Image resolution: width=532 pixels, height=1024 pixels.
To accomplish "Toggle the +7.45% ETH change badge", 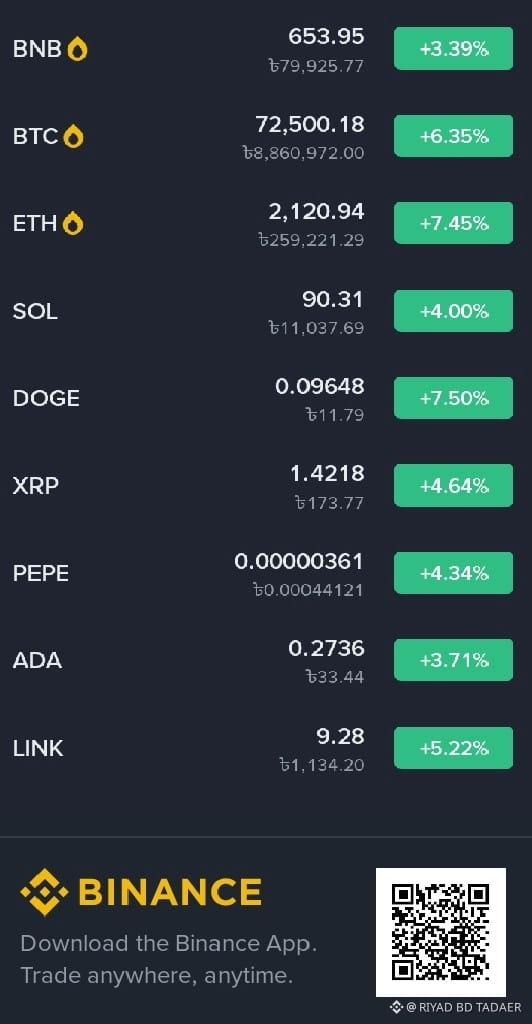I will pos(453,223).
